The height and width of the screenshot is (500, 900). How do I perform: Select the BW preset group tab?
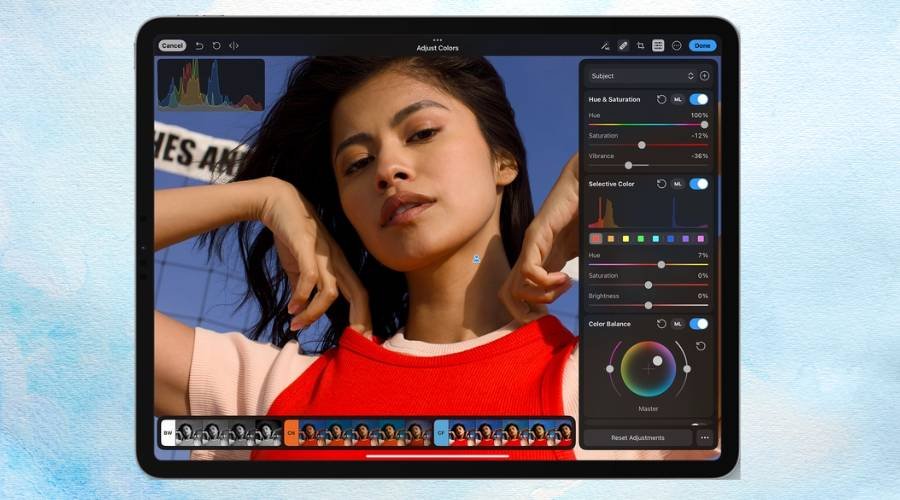(167, 432)
